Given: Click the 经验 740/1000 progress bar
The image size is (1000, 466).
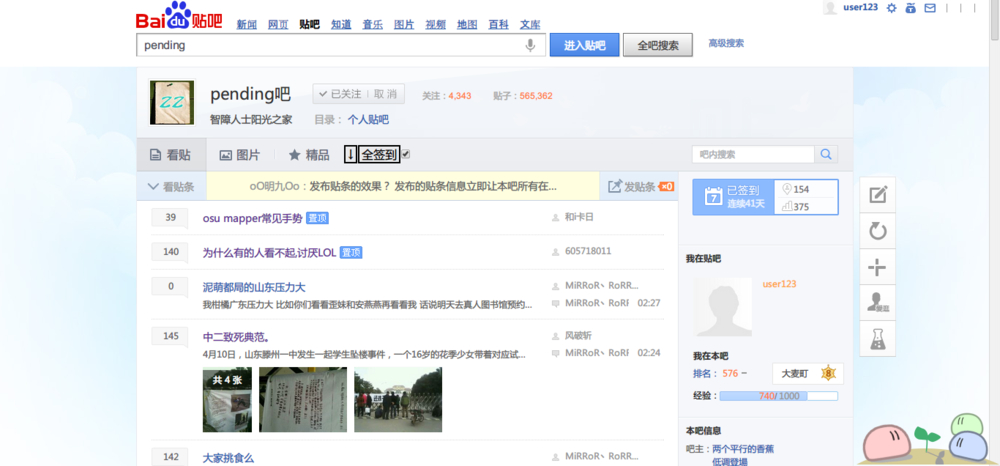Looking at the screenshot, I should click(x=779, y=396).
